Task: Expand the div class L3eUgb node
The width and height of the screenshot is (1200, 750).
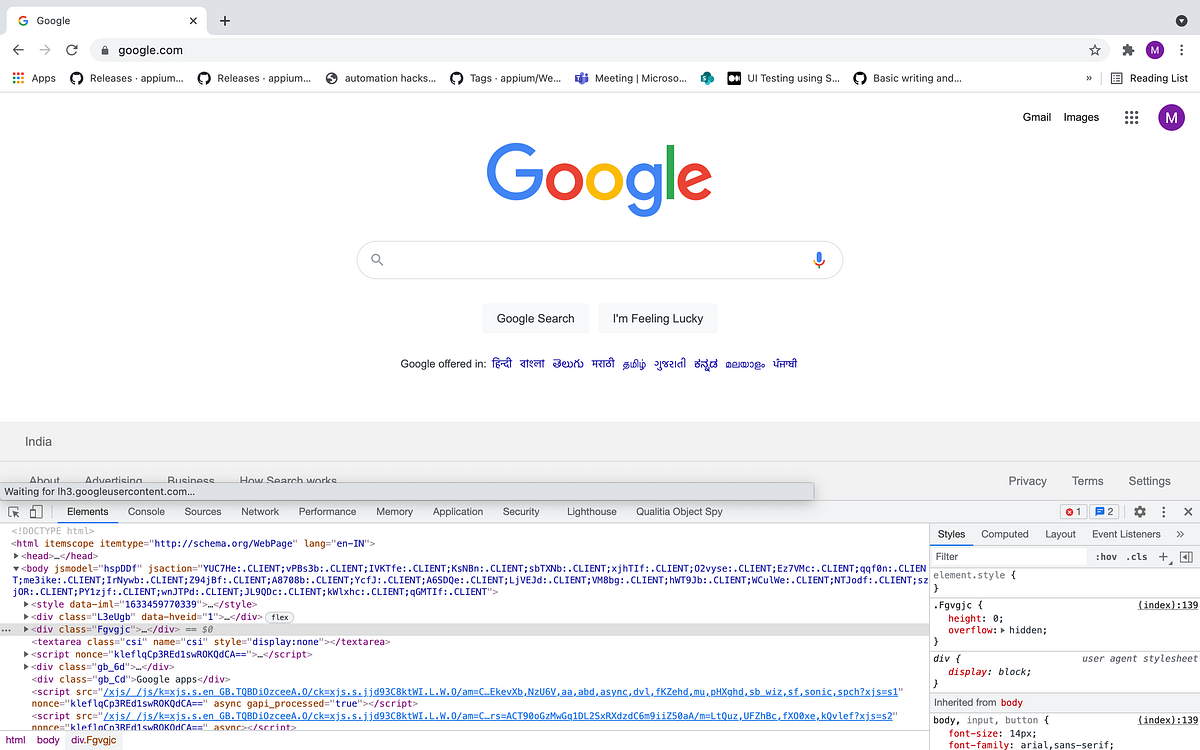Action: (27, 617)
